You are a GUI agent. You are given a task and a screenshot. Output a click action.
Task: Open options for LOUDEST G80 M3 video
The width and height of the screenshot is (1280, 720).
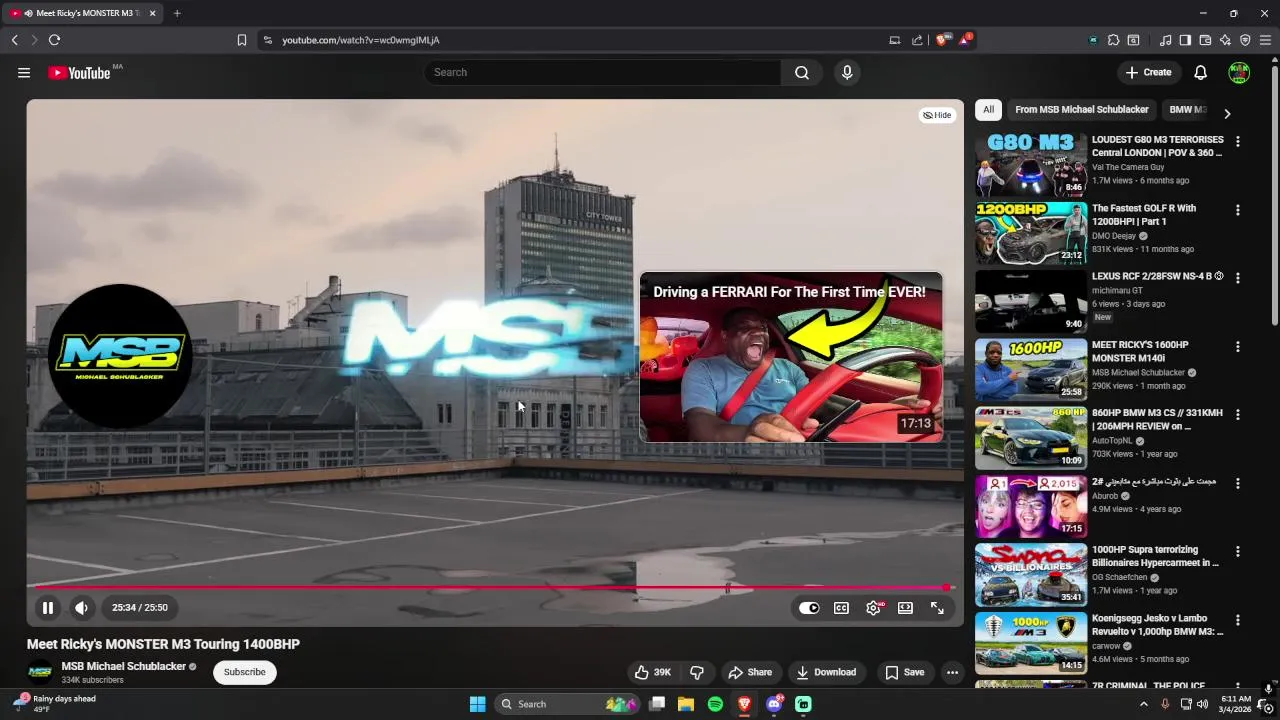1237,142
